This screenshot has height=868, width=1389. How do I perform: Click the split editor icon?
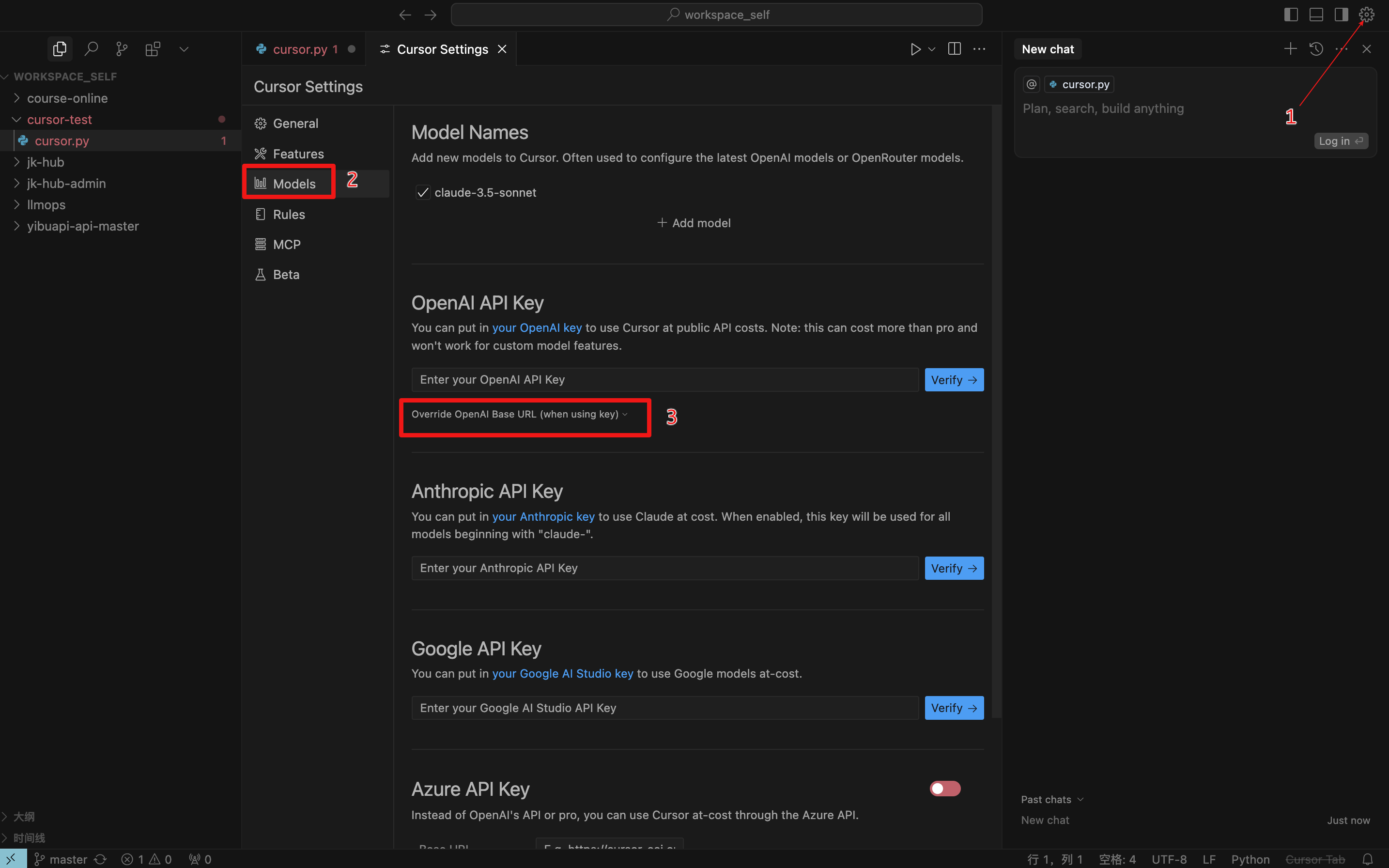pos(954,49)
